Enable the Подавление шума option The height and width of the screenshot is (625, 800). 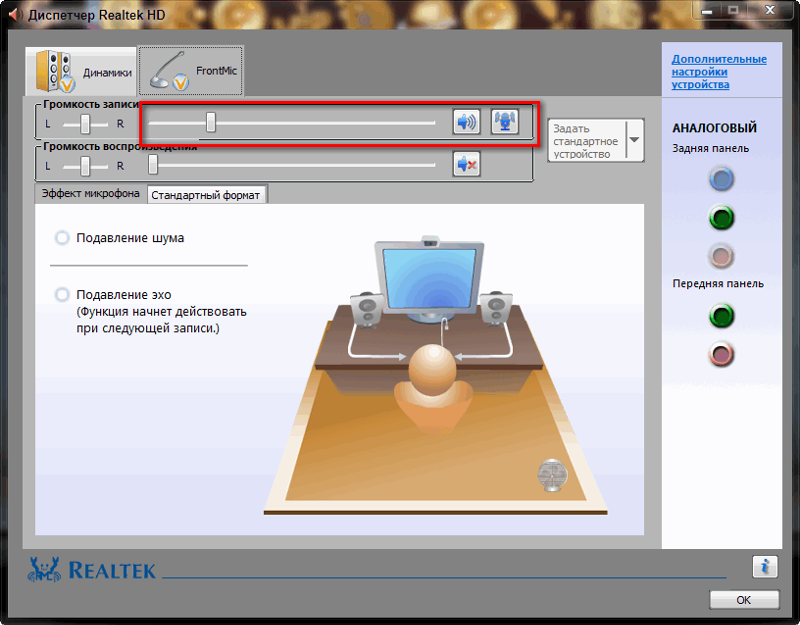click(62, 238)
